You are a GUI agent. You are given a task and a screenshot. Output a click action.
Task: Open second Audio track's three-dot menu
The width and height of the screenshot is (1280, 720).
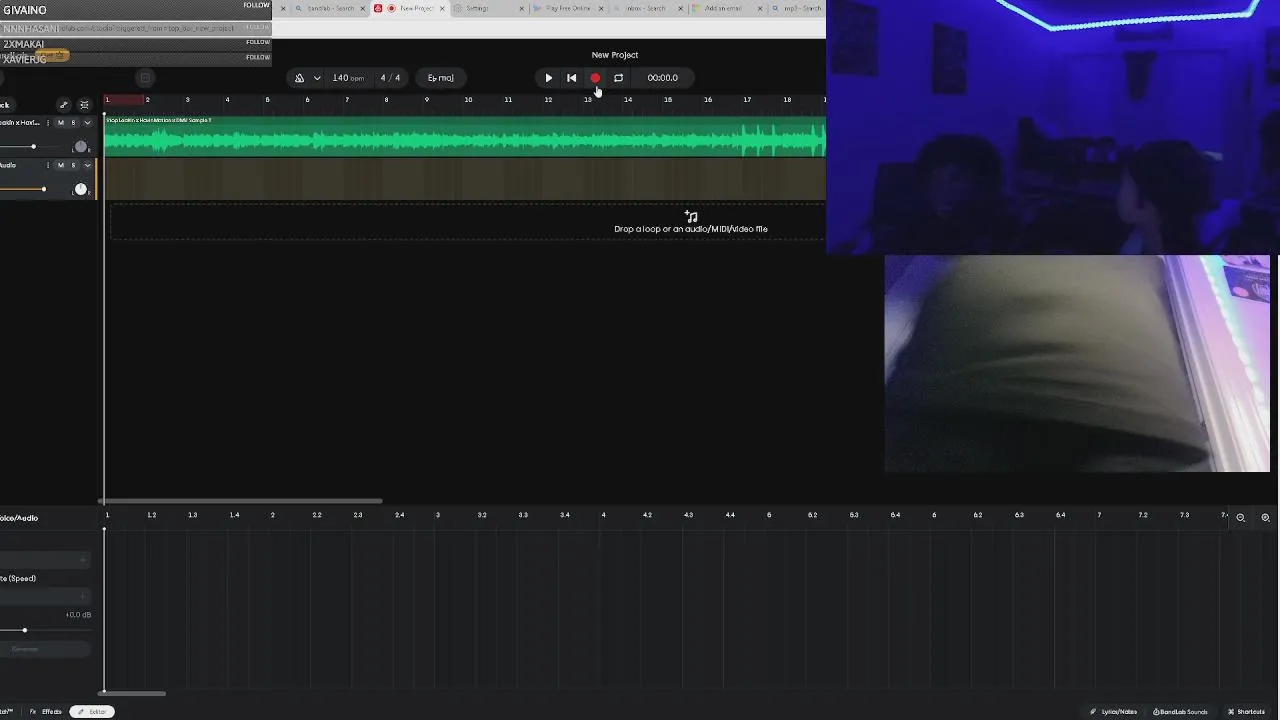[x=48, y=165]
